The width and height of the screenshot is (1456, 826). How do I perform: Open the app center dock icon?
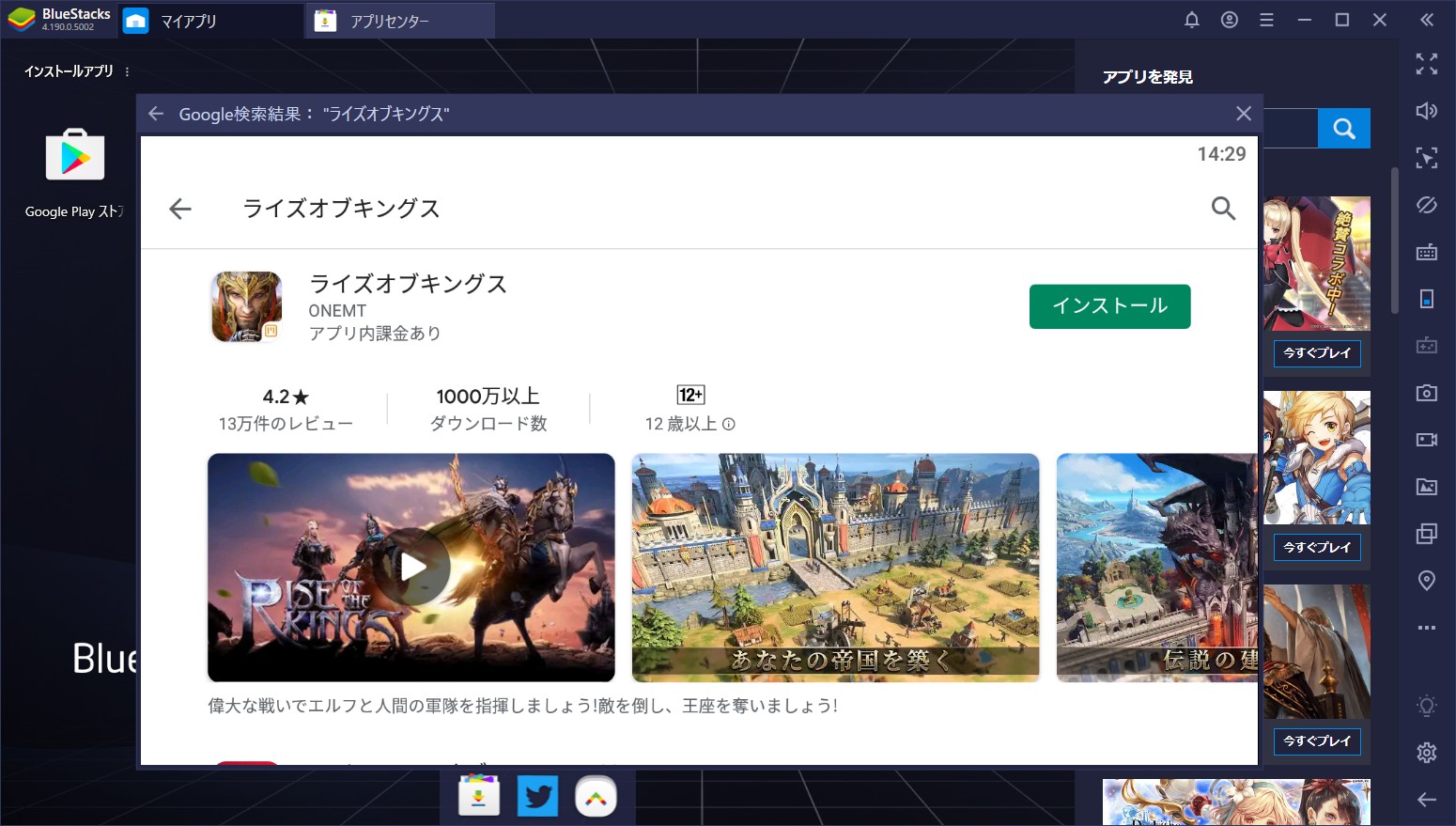[x=479, y=796]
